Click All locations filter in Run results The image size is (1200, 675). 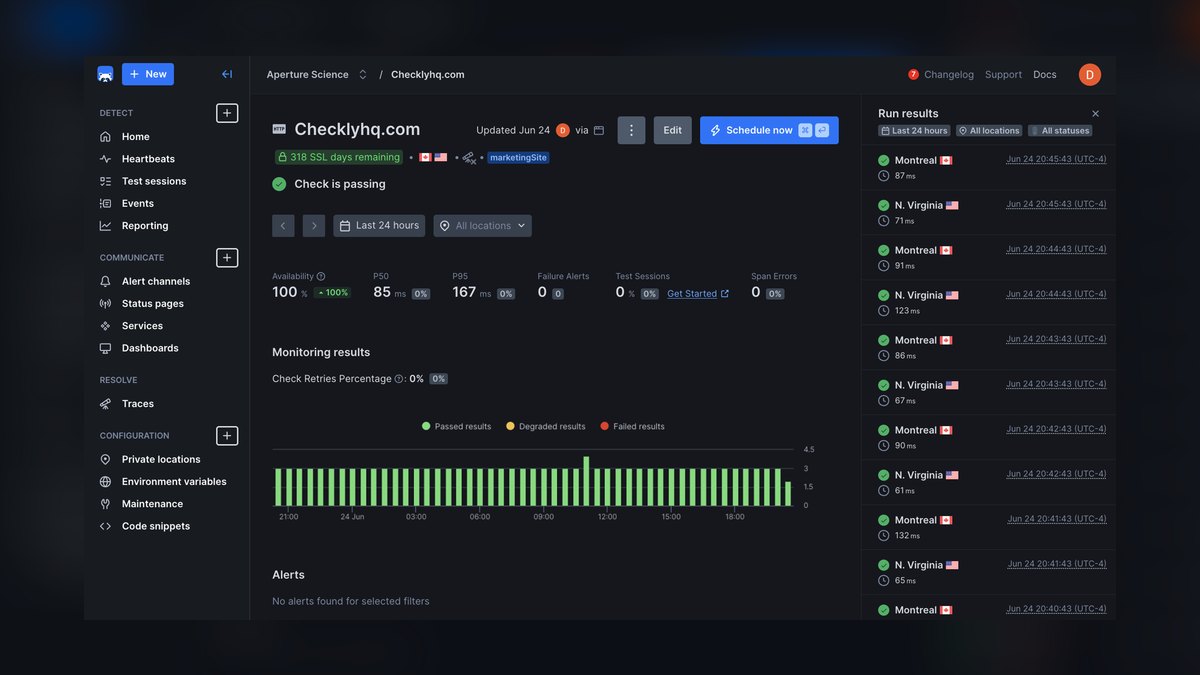pos(989,131)
